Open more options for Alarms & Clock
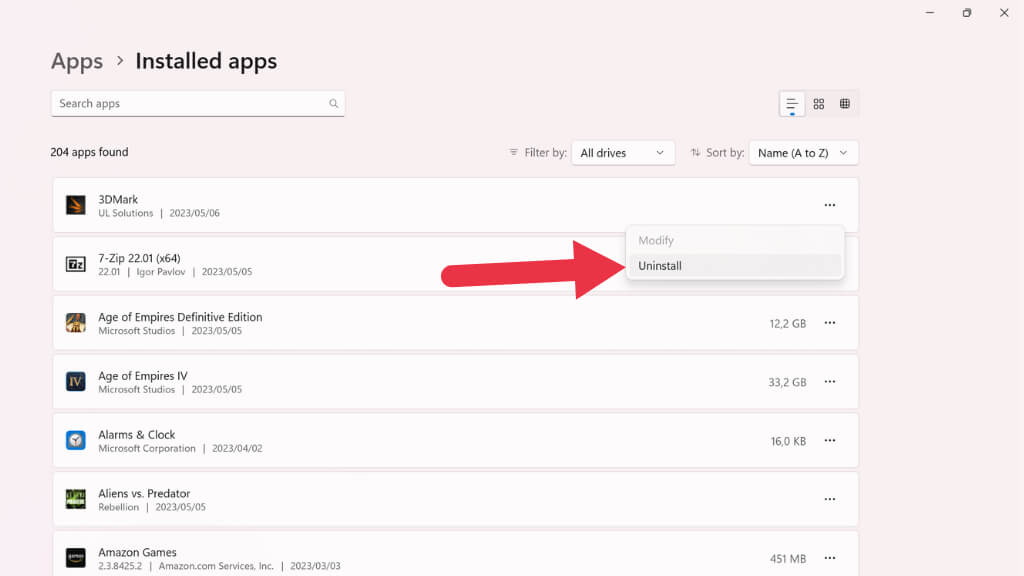The width and height of the screenshot is (1024, 576). [829, 440]
